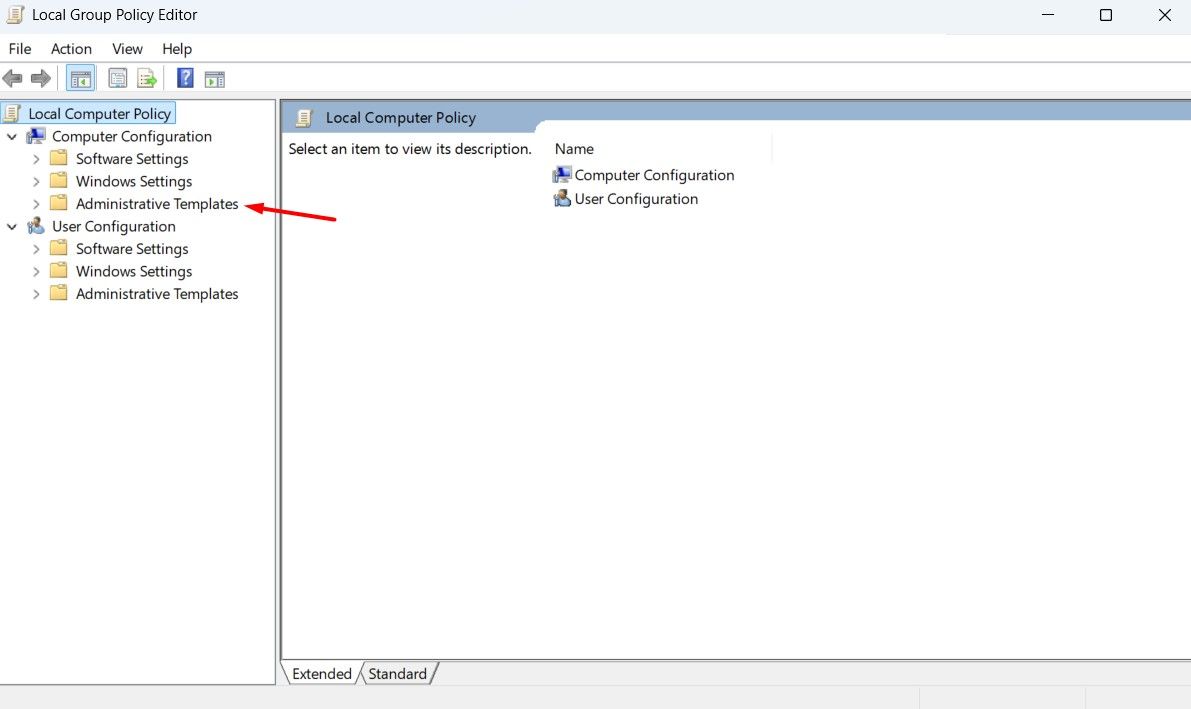Screen dimensions: 1191x709
Task: Toggle Show/Hide Console Tree toolbar icon
Action: pos(81,78)
